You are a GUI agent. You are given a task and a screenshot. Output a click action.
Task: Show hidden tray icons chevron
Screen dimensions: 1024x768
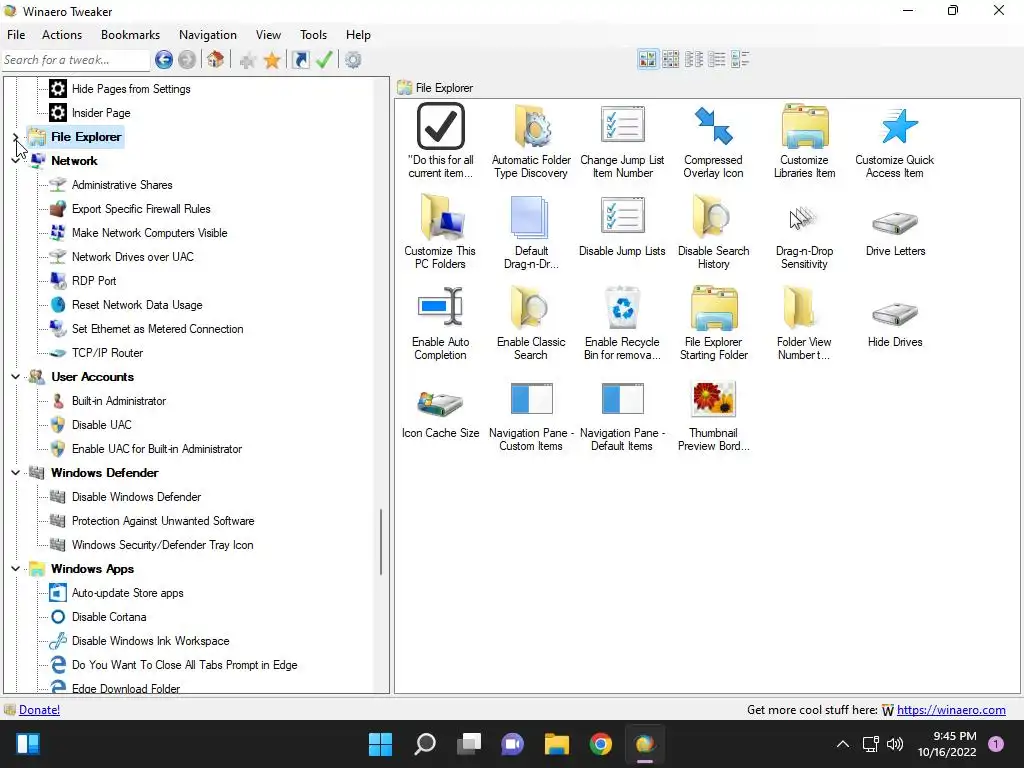click(843, 744)
